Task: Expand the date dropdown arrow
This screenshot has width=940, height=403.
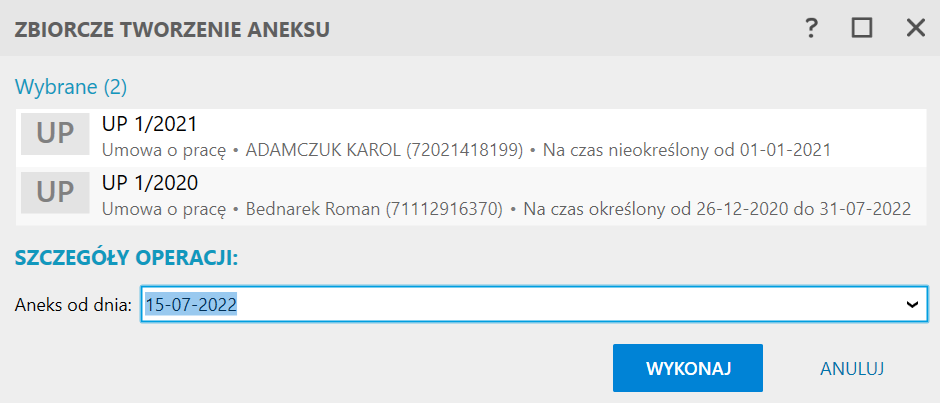Action: point(911,305)
